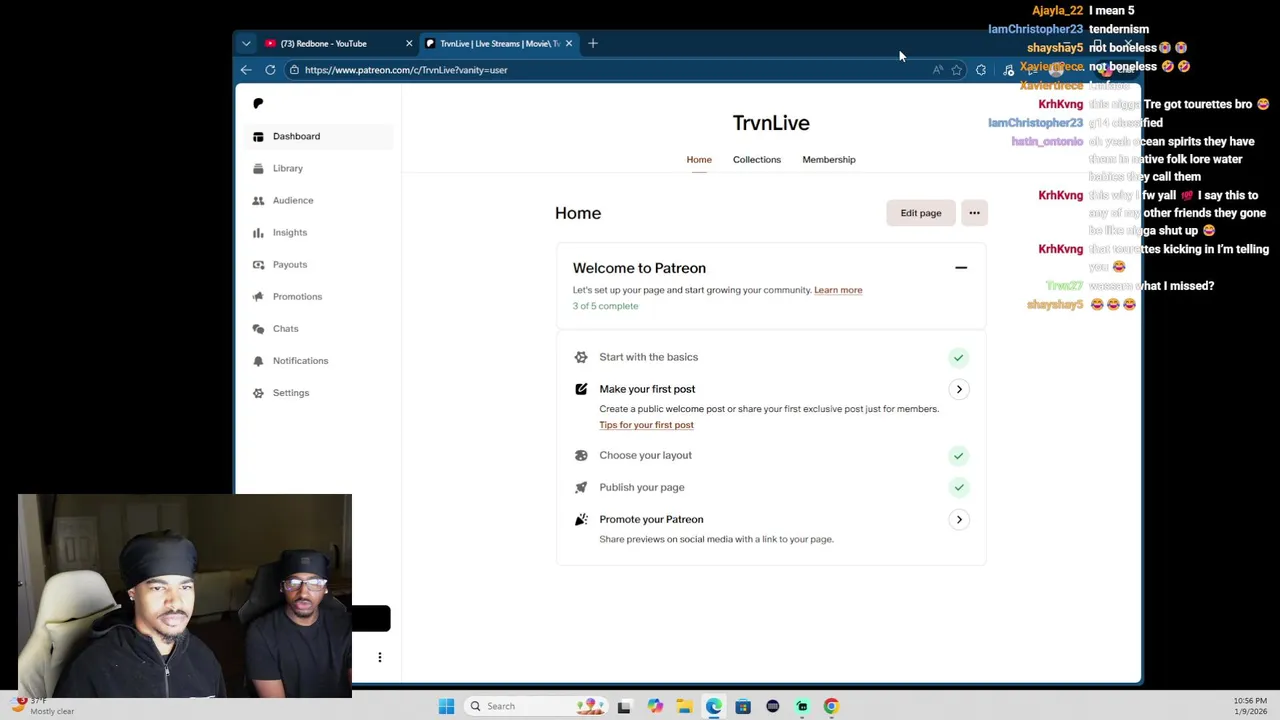The height and width of the screenshot is (720, 1280).
Task: Switch to the Collections tab
Action: click(757, 160)
